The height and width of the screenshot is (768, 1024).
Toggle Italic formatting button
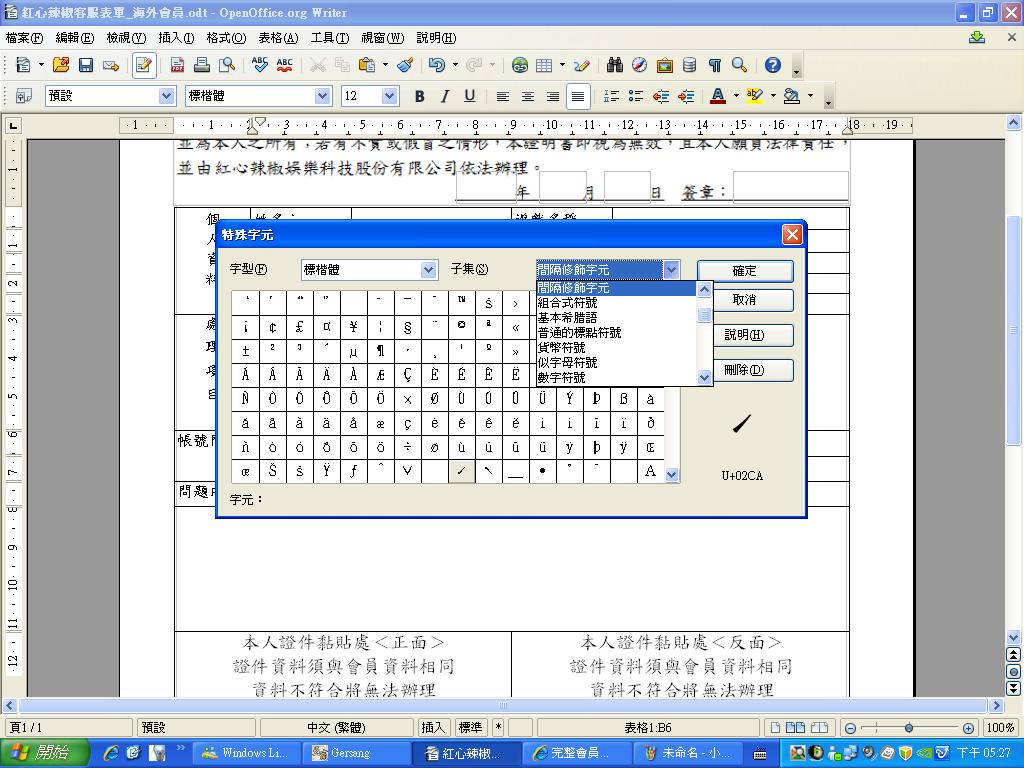click(x=444, y=96)
